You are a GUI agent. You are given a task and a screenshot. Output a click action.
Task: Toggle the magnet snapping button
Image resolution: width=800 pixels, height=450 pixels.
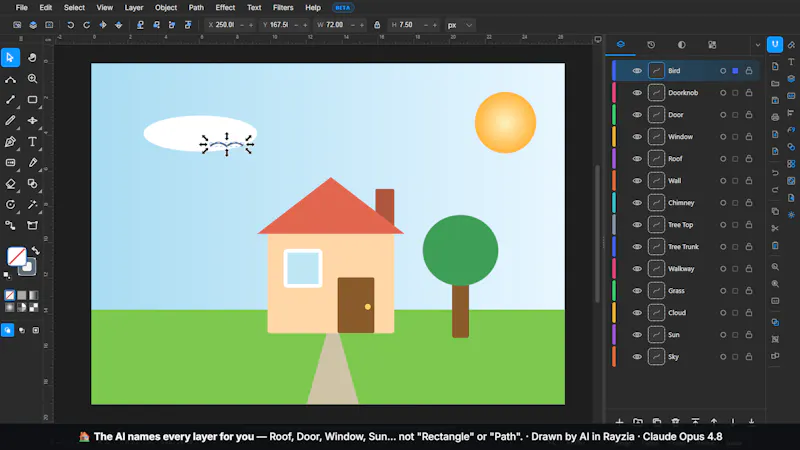[775, 45]
